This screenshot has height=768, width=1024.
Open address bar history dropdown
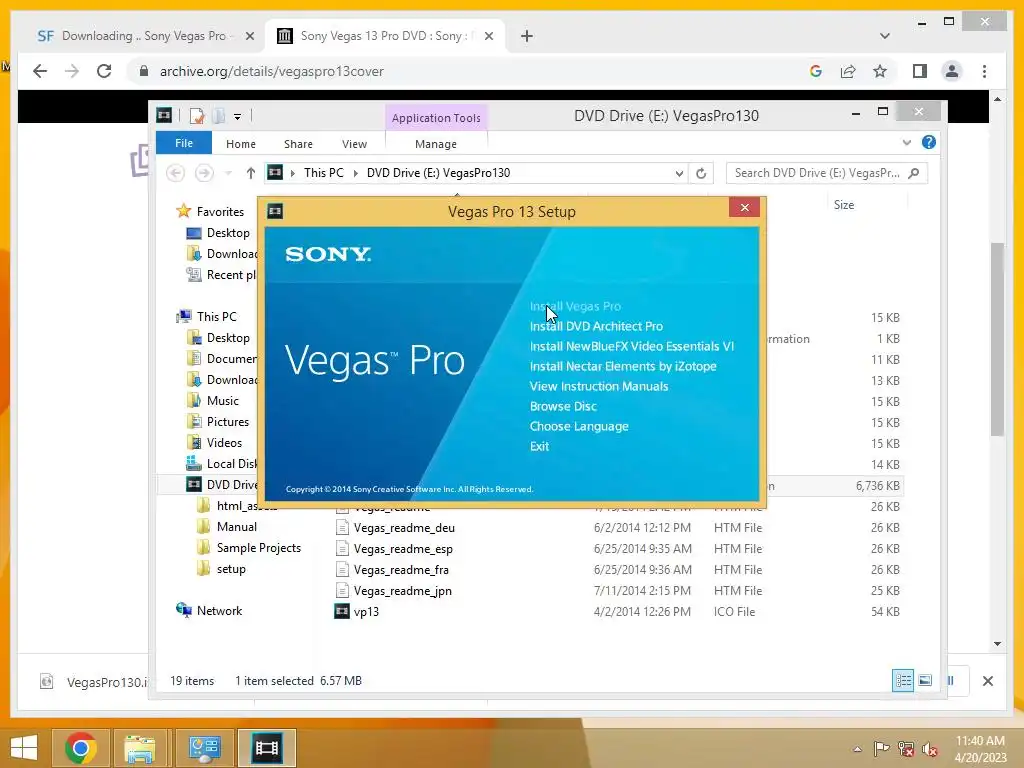(x=679, y=173)
